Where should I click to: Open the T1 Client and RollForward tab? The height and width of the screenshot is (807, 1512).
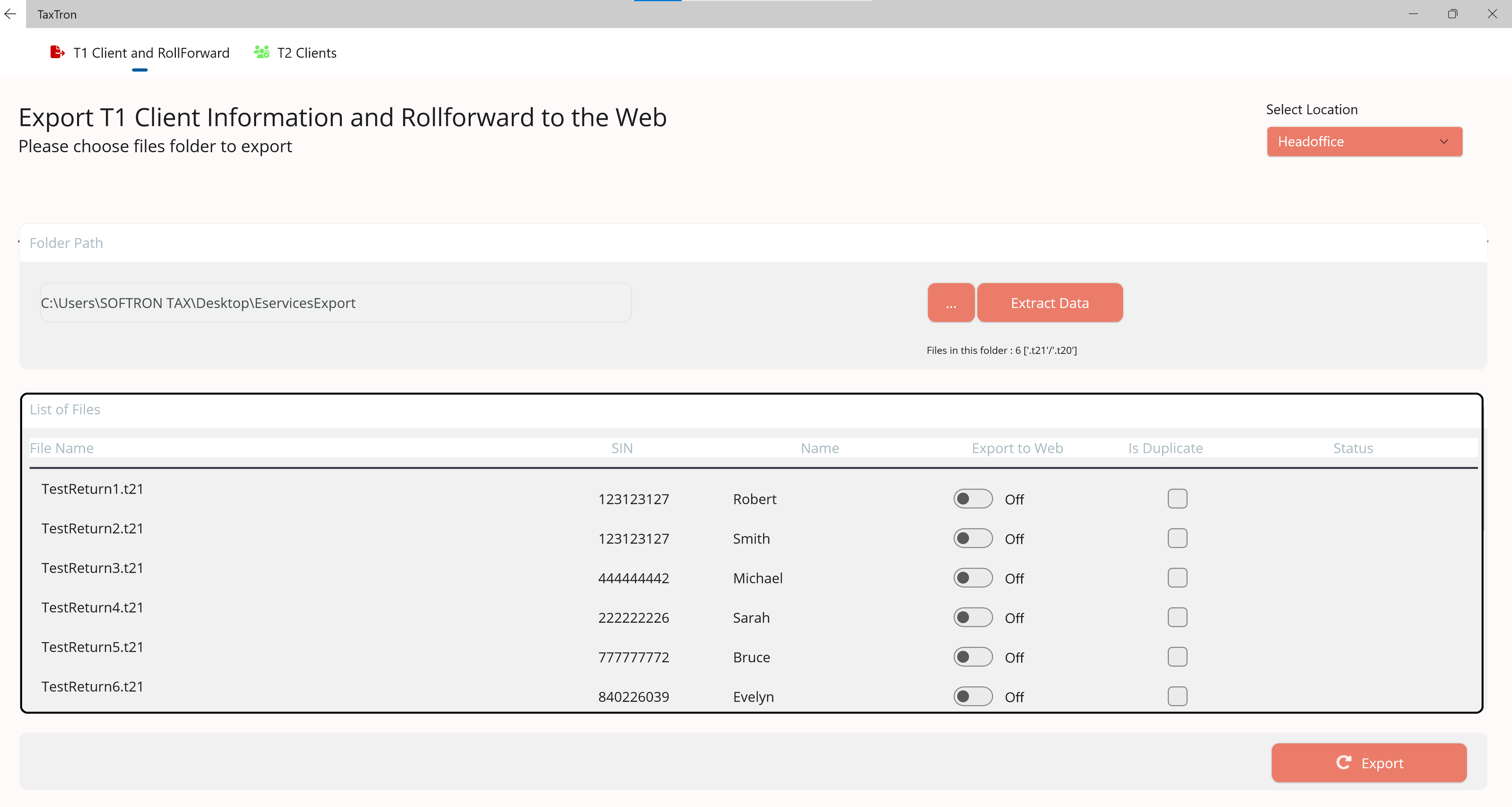pyautogui.click(x=140, y=53)
